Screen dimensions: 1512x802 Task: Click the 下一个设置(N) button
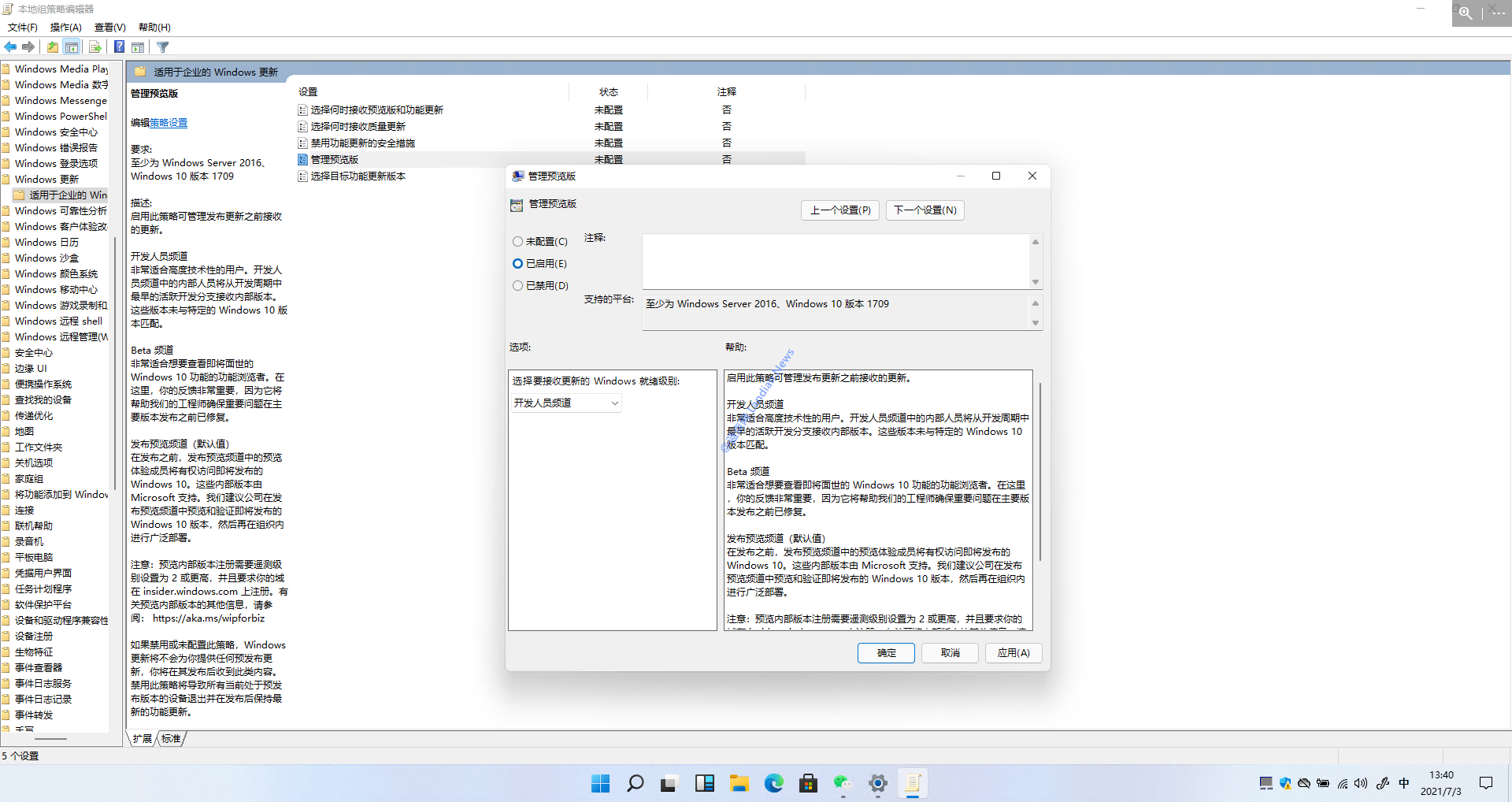[x=925, y=210]
